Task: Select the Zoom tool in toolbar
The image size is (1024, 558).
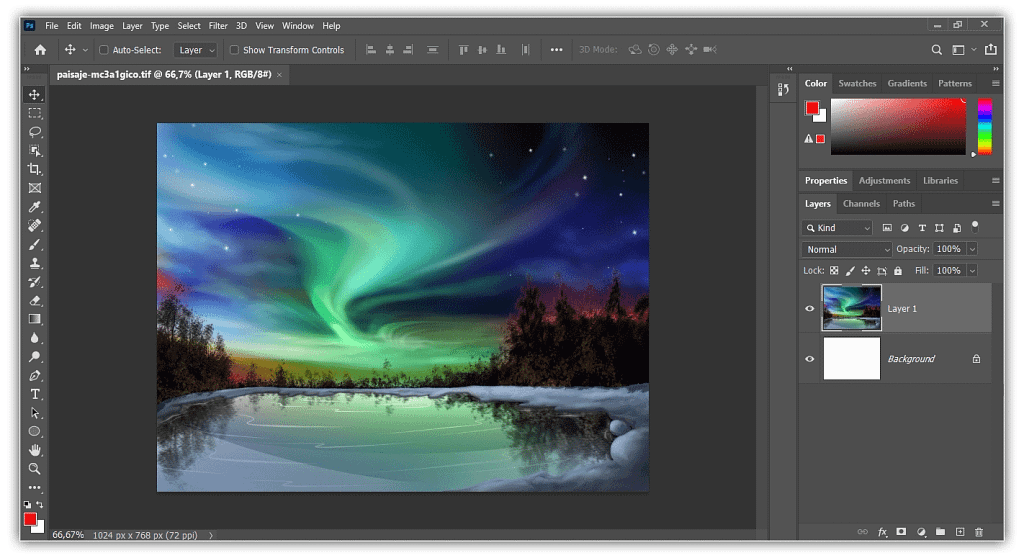Action: [35, 468]
